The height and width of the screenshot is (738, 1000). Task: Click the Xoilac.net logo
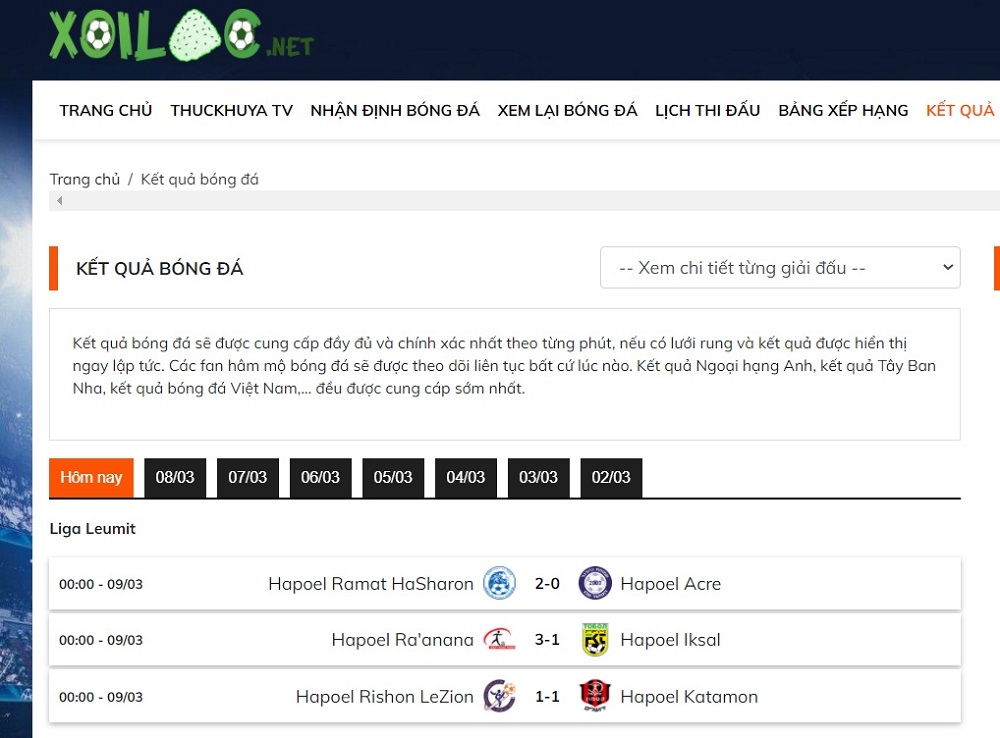click(181, 35)
